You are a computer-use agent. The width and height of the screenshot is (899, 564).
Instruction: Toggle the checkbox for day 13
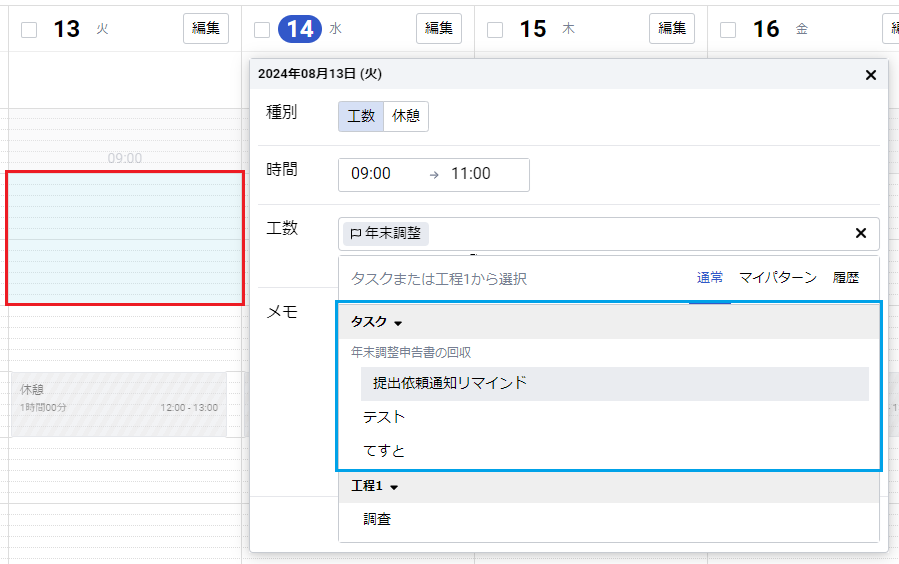pyautogui.click(x=29, y=30)
